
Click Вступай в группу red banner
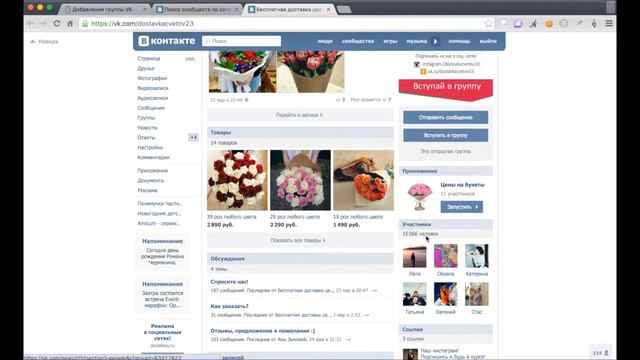coord(446,89)
